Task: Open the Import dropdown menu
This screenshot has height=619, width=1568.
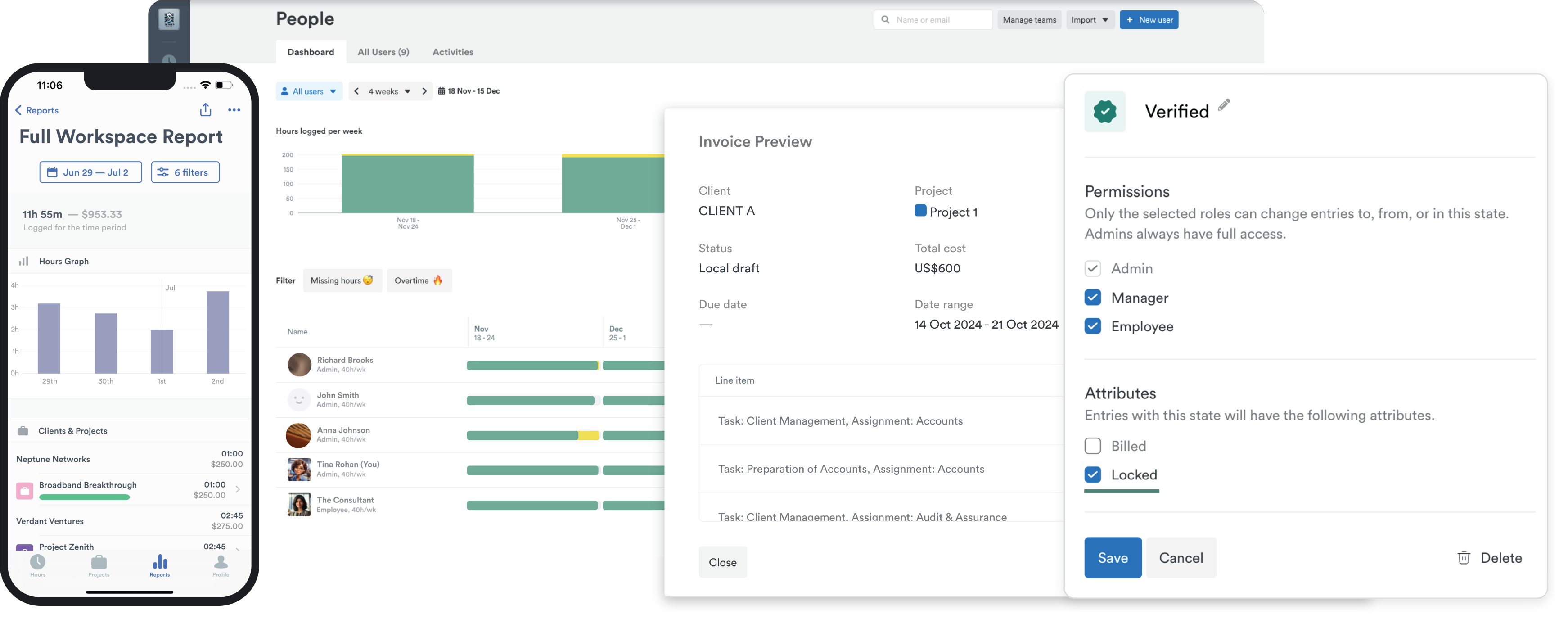Action: click(1089, 20)
